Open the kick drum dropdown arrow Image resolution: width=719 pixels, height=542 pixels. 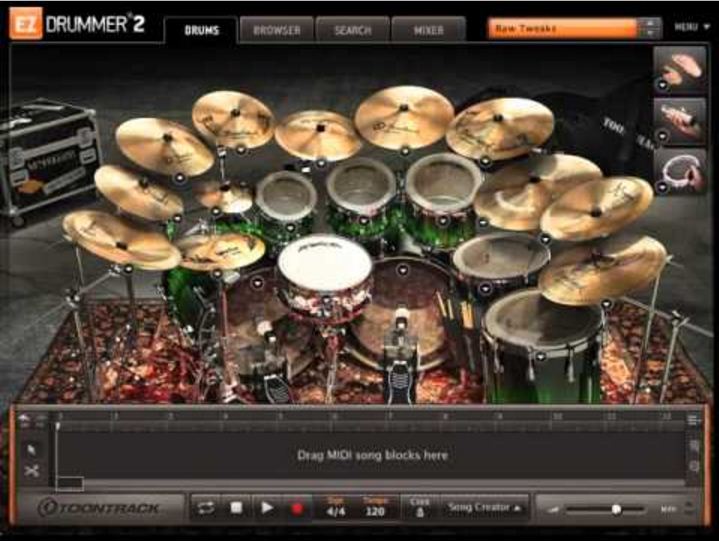click(x=403, y=270)
